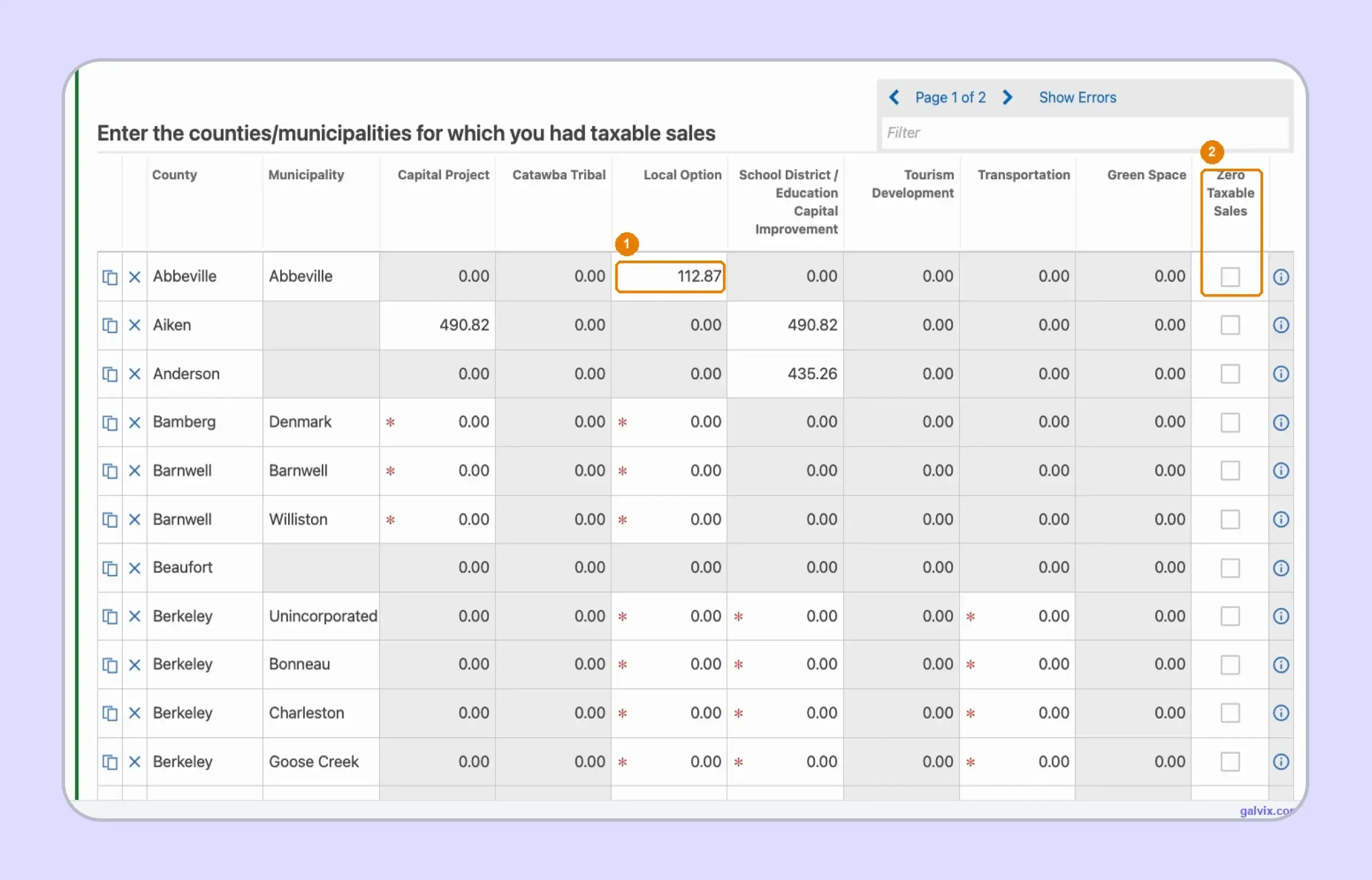Select the Unincorporated municipality cell
The width and height of the screenshot is (1372, 880).
point(321,616)
